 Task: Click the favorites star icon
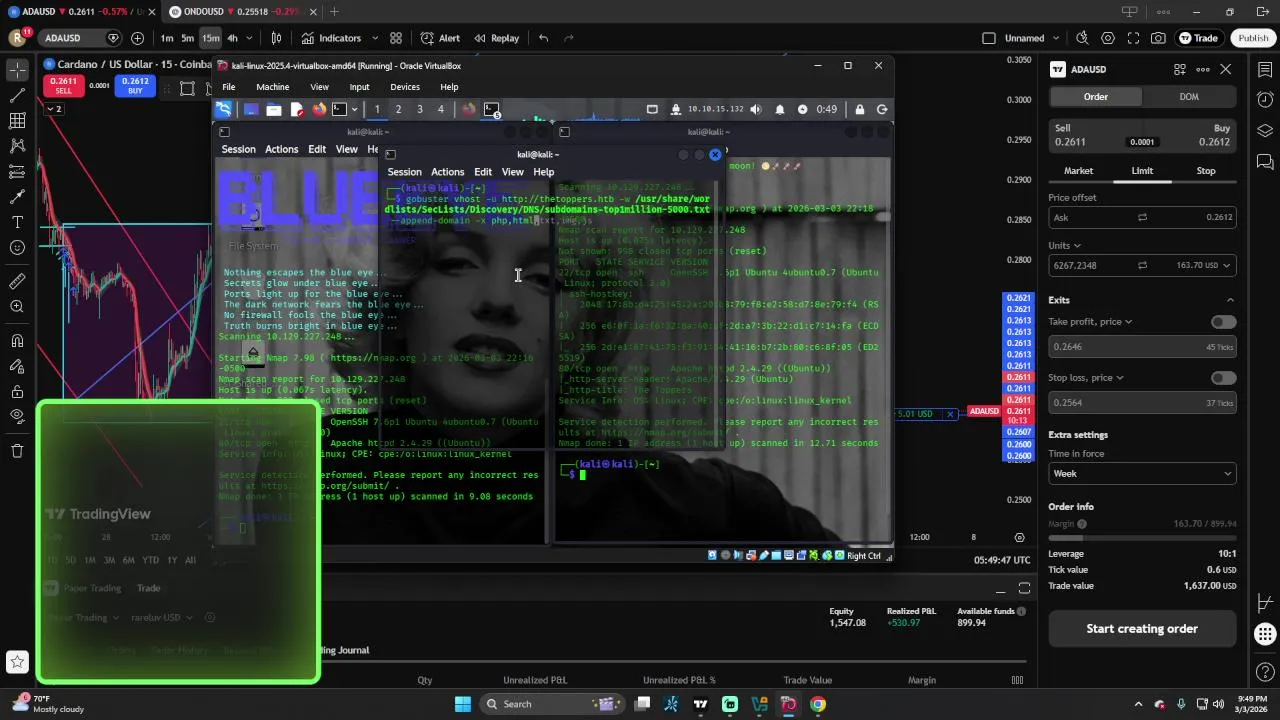click(x=17, y=661)
